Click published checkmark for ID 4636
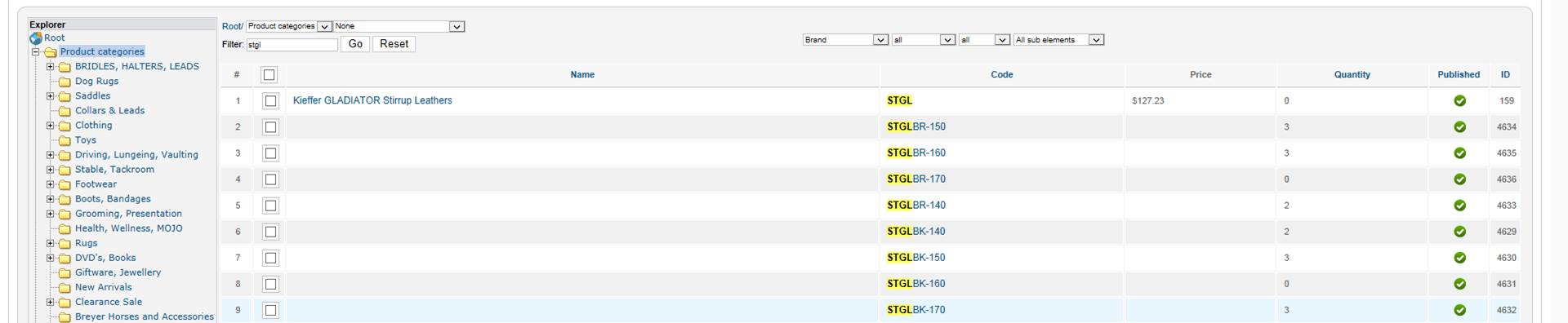The width and height of the screenshot is (1568, 323). click(x=1459, y=179)
